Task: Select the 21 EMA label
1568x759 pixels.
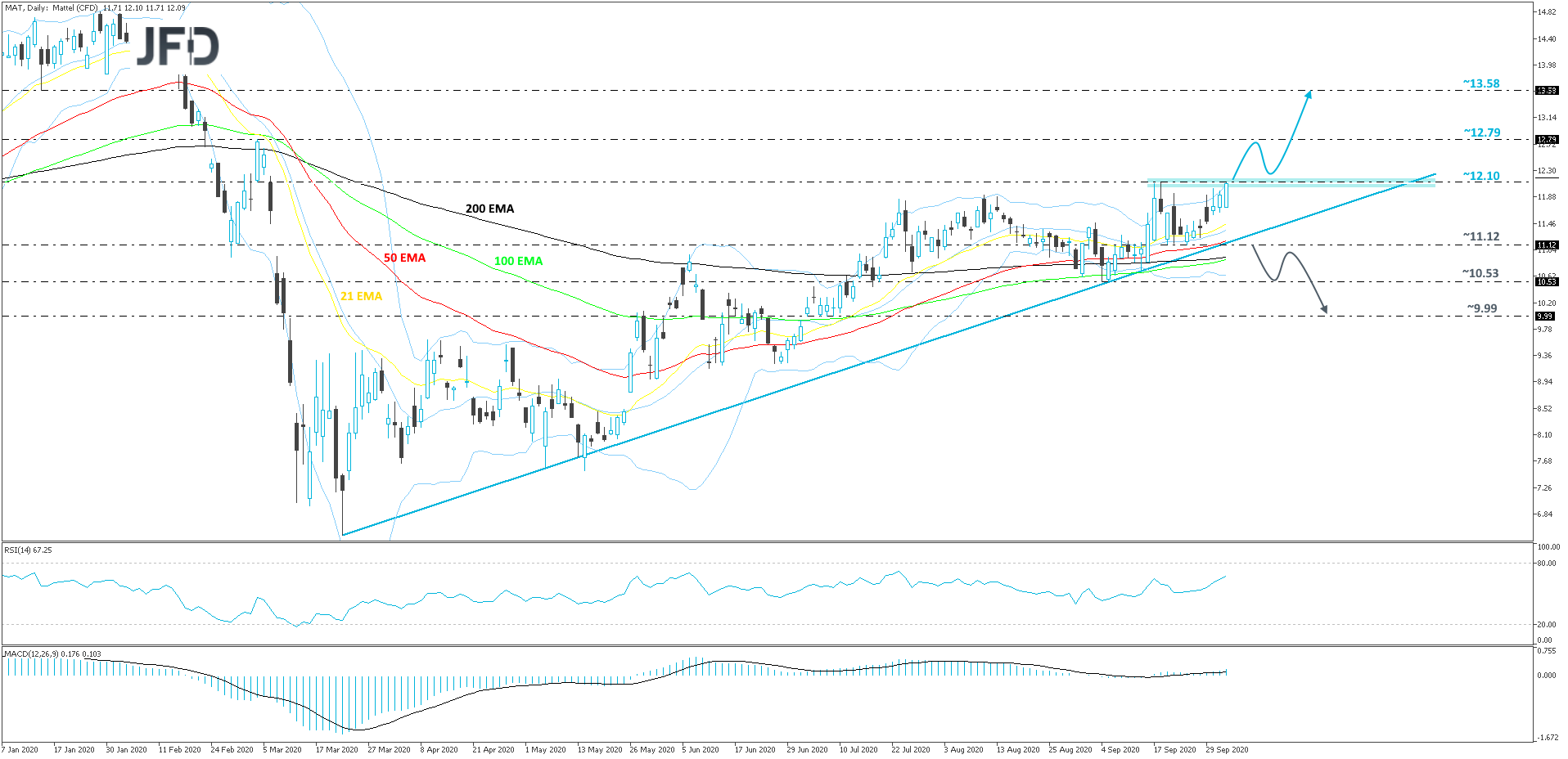Action: coord(360,297)
